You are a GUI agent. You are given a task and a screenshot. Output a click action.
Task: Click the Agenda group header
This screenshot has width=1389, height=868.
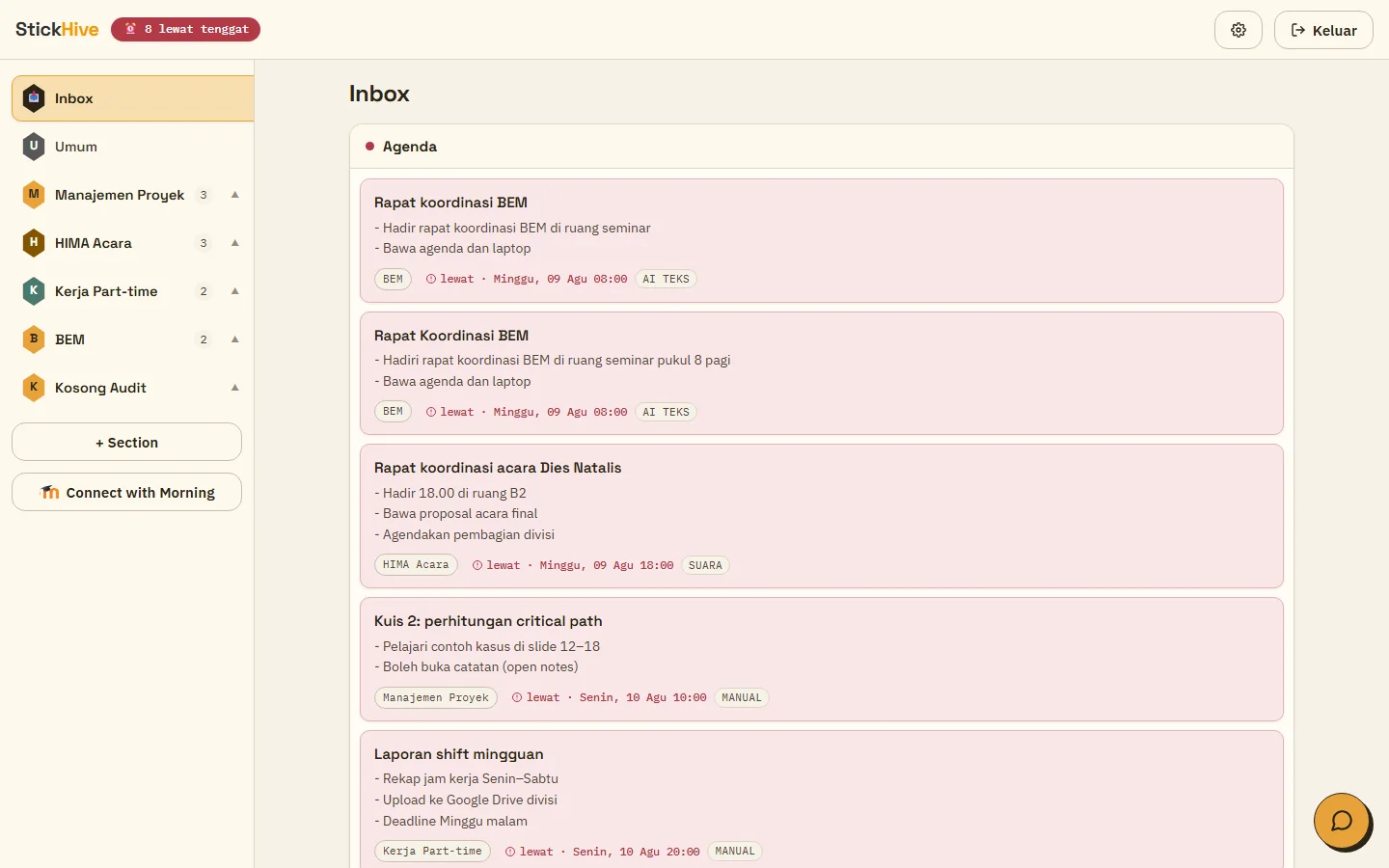pos(822,147)
